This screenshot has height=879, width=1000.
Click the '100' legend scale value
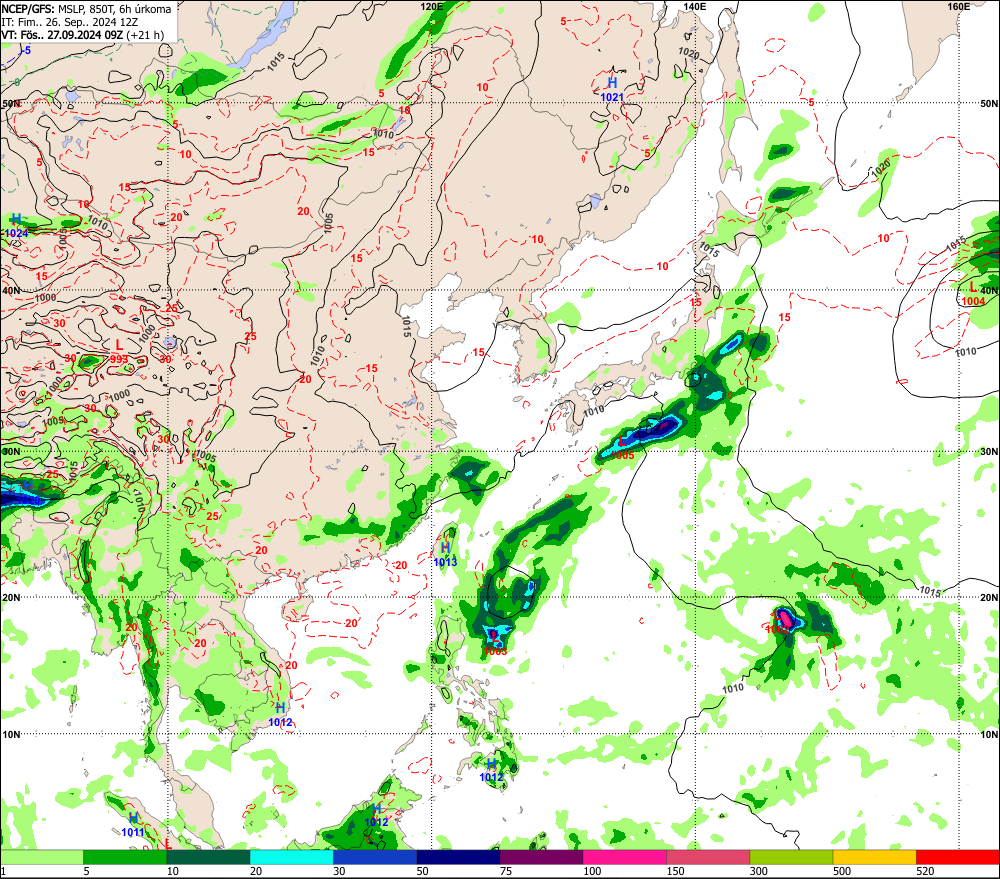[x=592, y=871]
